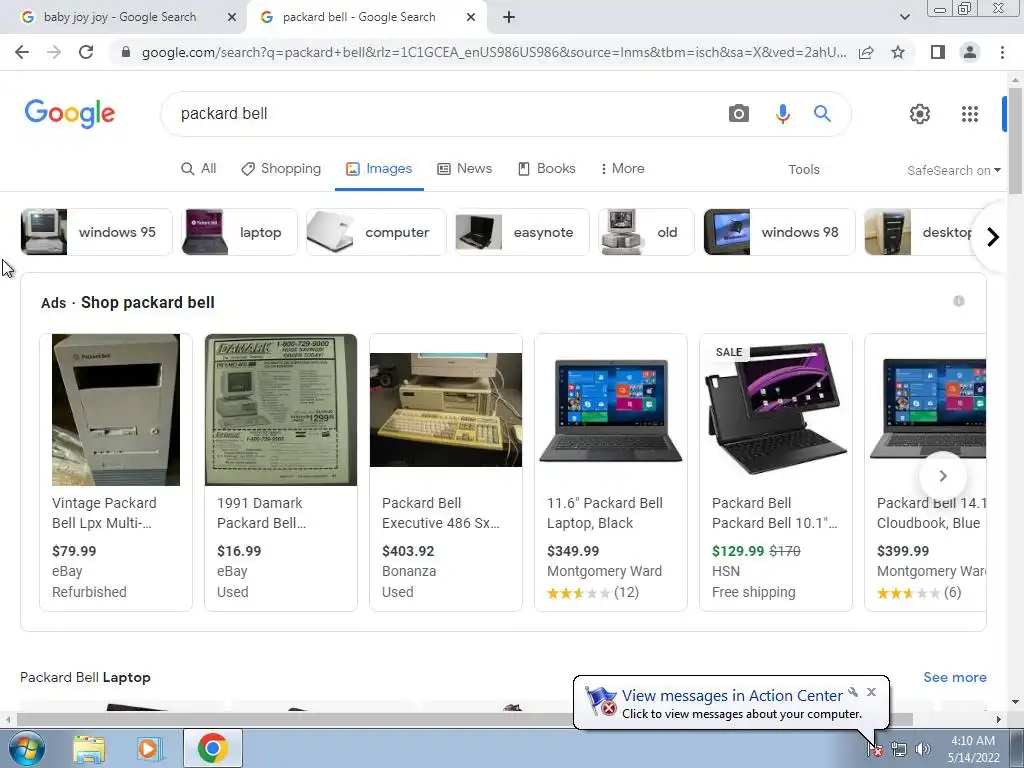
Task: Bookmark this page with the star icon
Action: [898, 52]
